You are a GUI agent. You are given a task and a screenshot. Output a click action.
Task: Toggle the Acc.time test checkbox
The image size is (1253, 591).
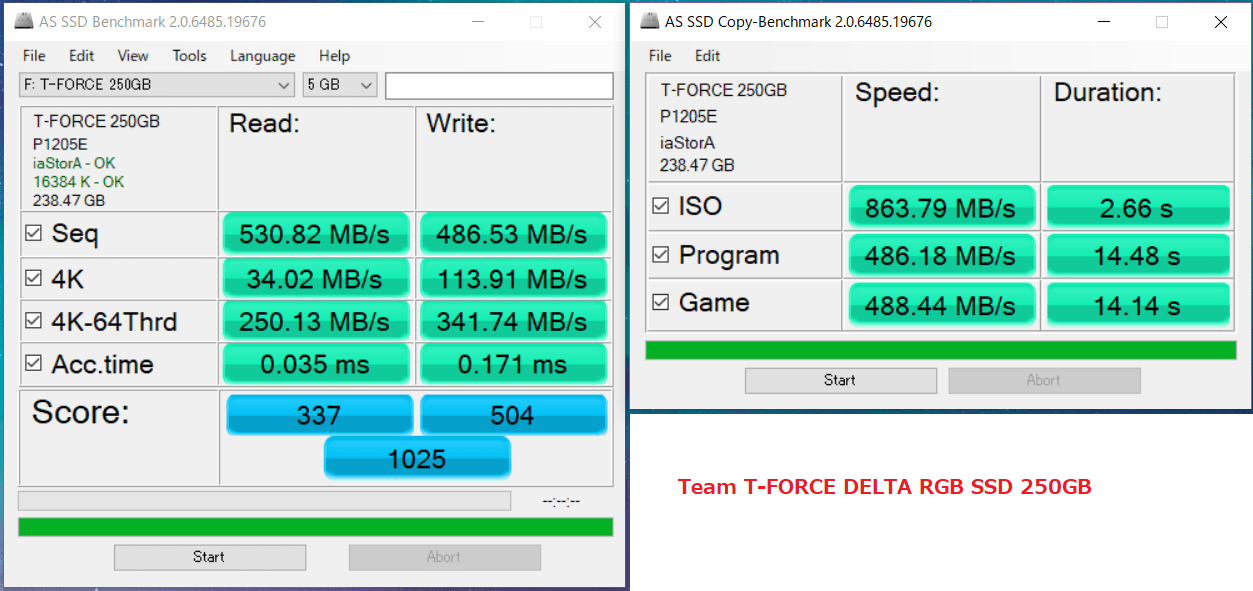coord(33,364)
